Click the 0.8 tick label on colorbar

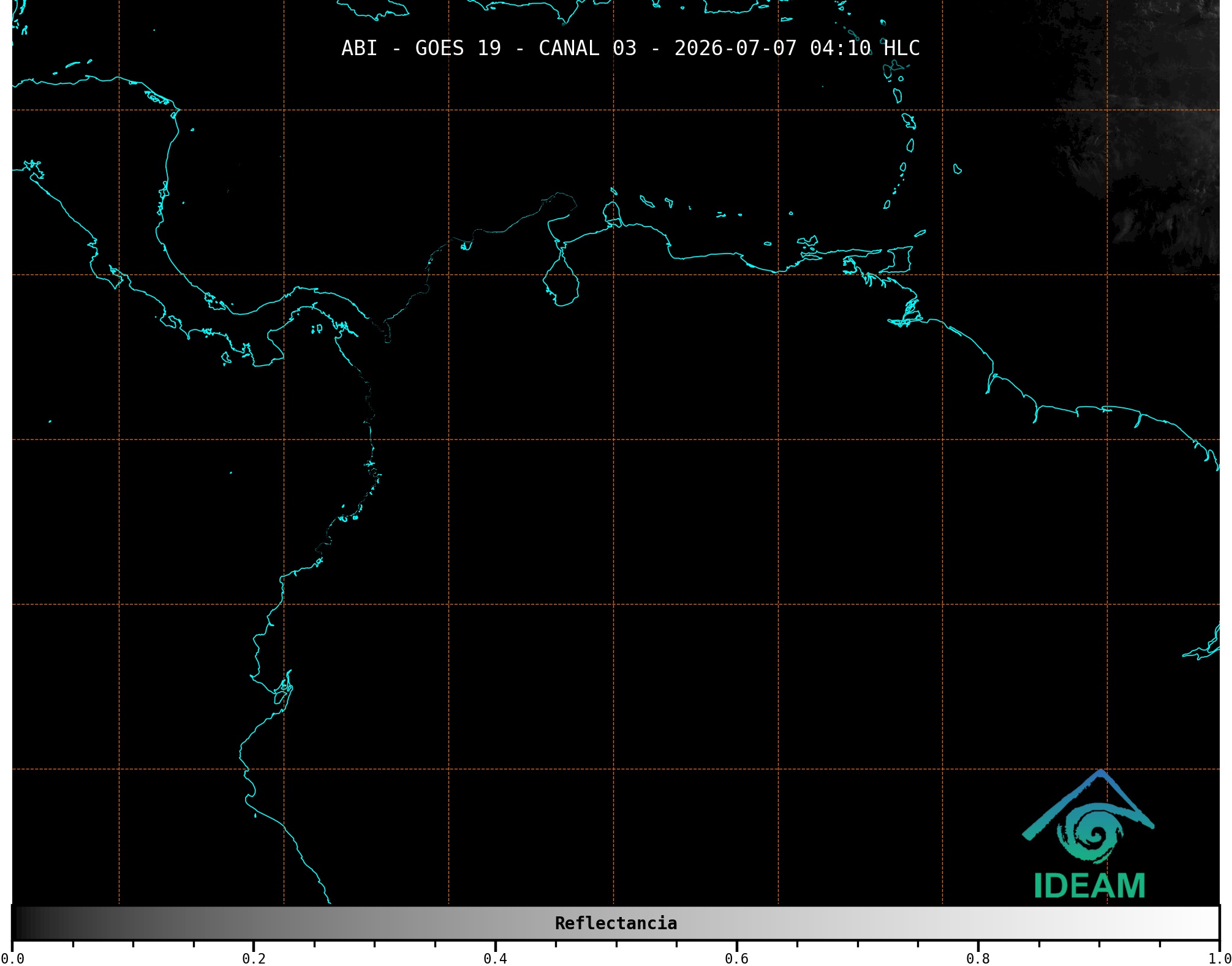[978, 958]
